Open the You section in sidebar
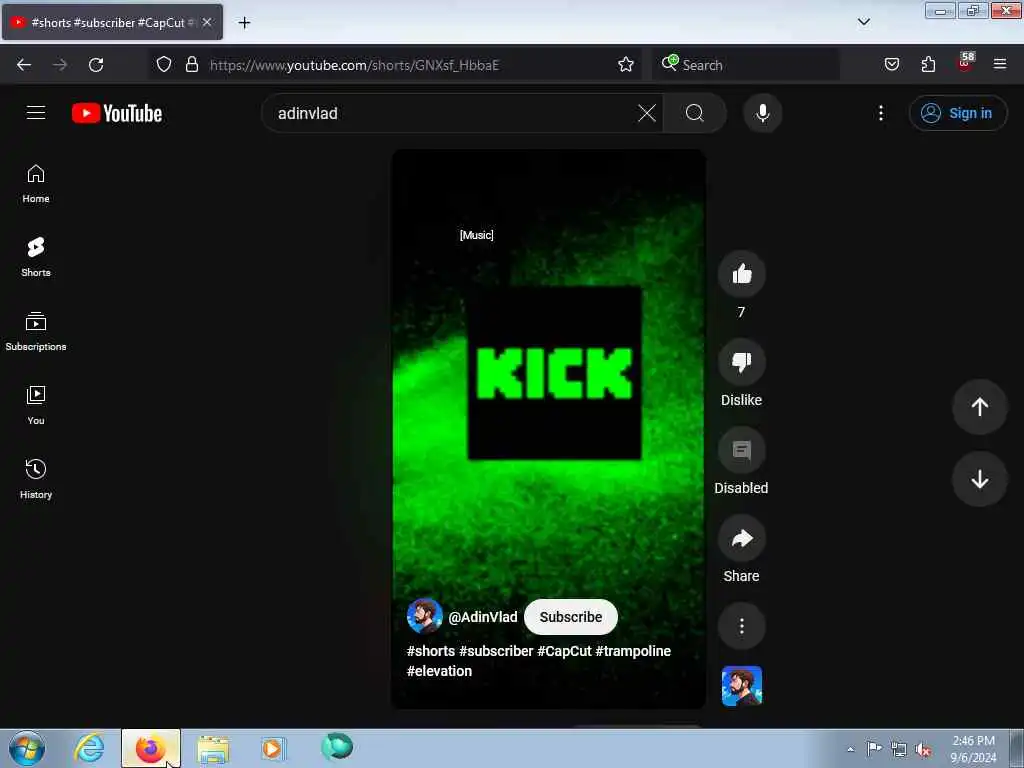The height and width of the screenshot is (768, 1024). pyautogui.click(x=36, y=406)
